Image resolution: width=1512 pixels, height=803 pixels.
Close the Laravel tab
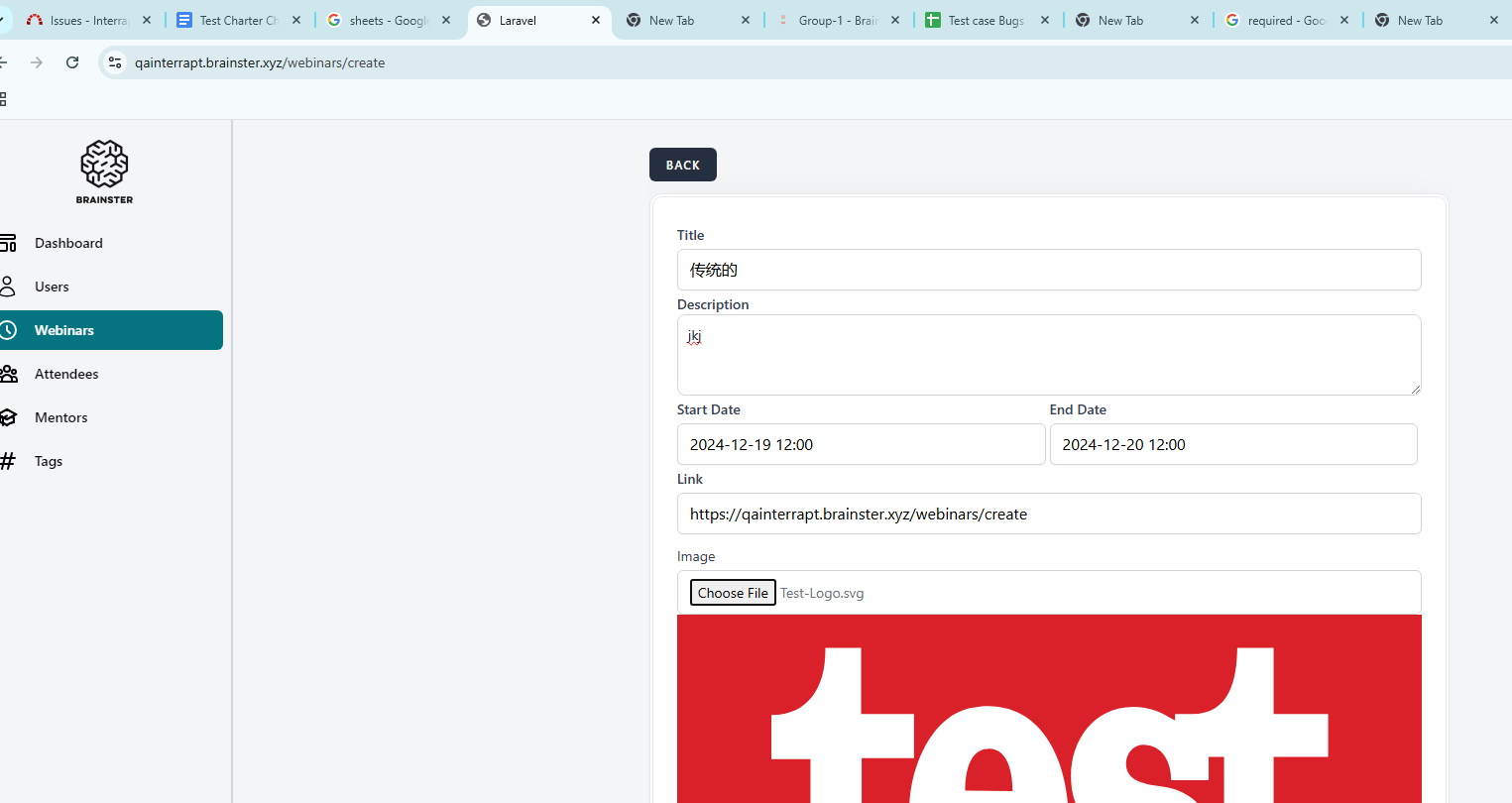(596, 20)
